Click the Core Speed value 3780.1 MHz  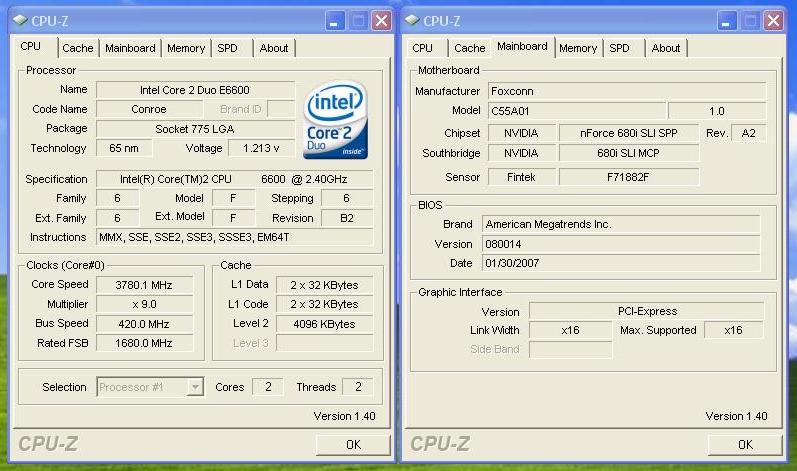[x=144, y=285]
